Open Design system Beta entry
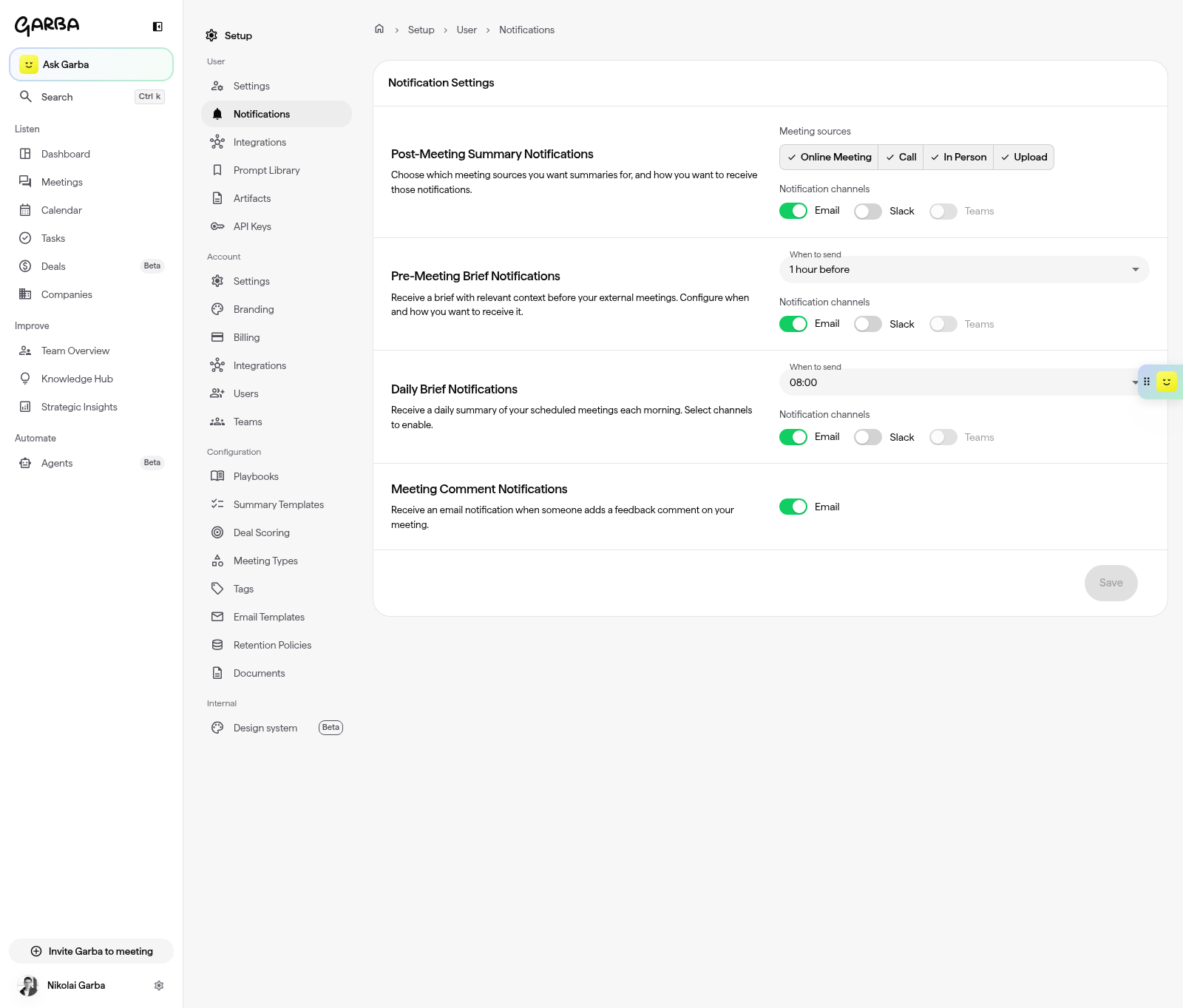This screenshot has width=1183, height=1008. (277, 728)
